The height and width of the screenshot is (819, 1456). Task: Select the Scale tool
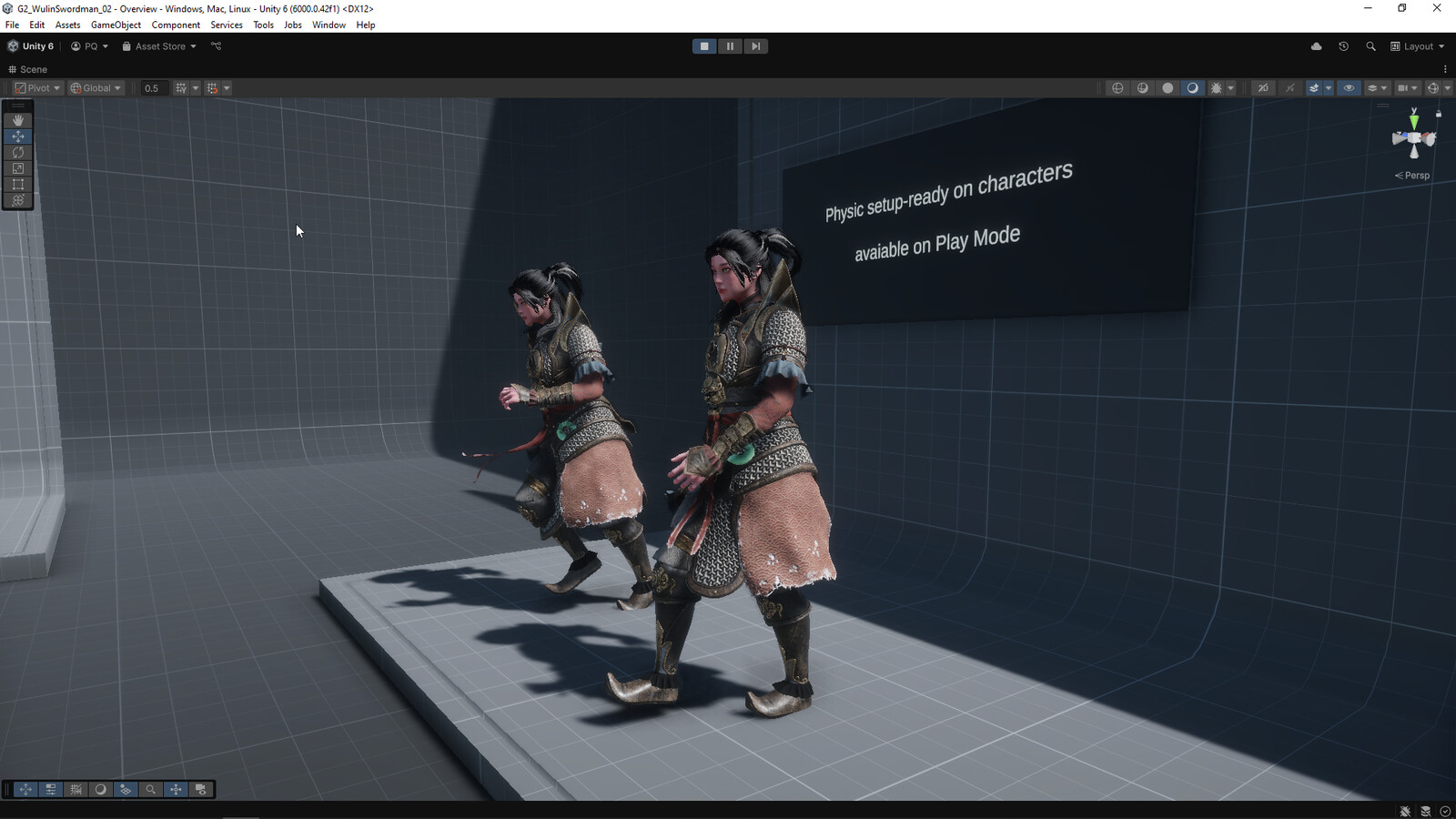point(18,168)
